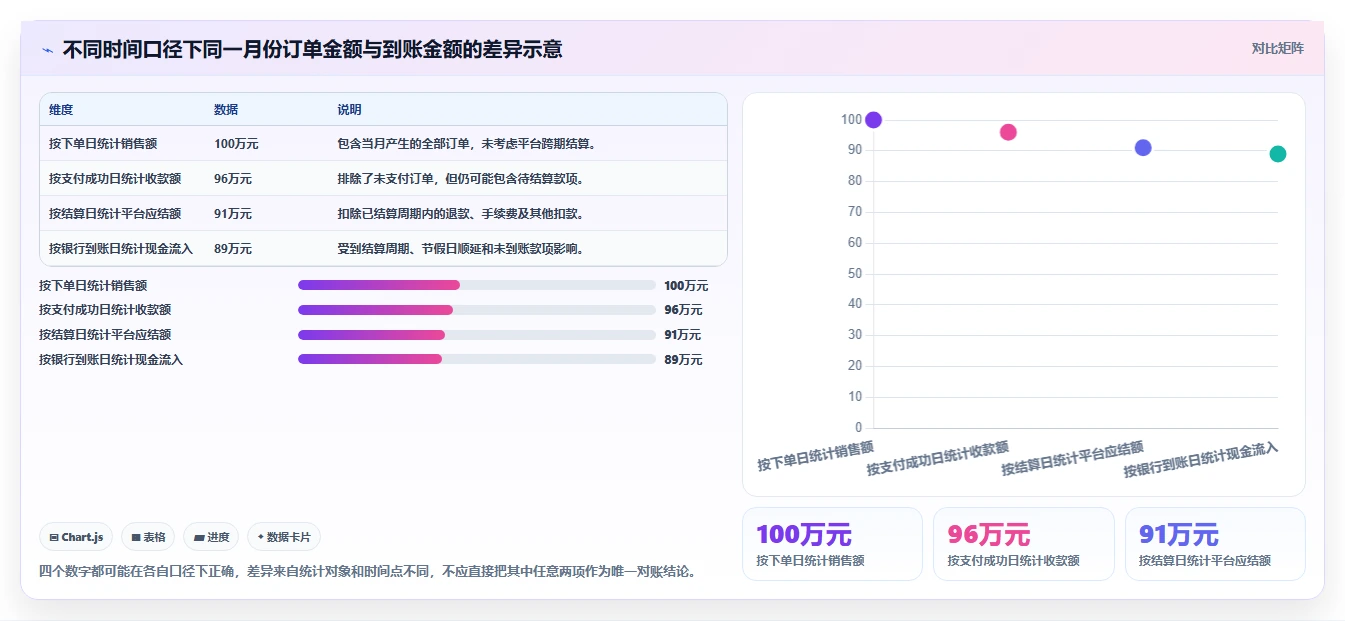Click the 100万元 table cell
1345x621 pixels.
(236, 144)
